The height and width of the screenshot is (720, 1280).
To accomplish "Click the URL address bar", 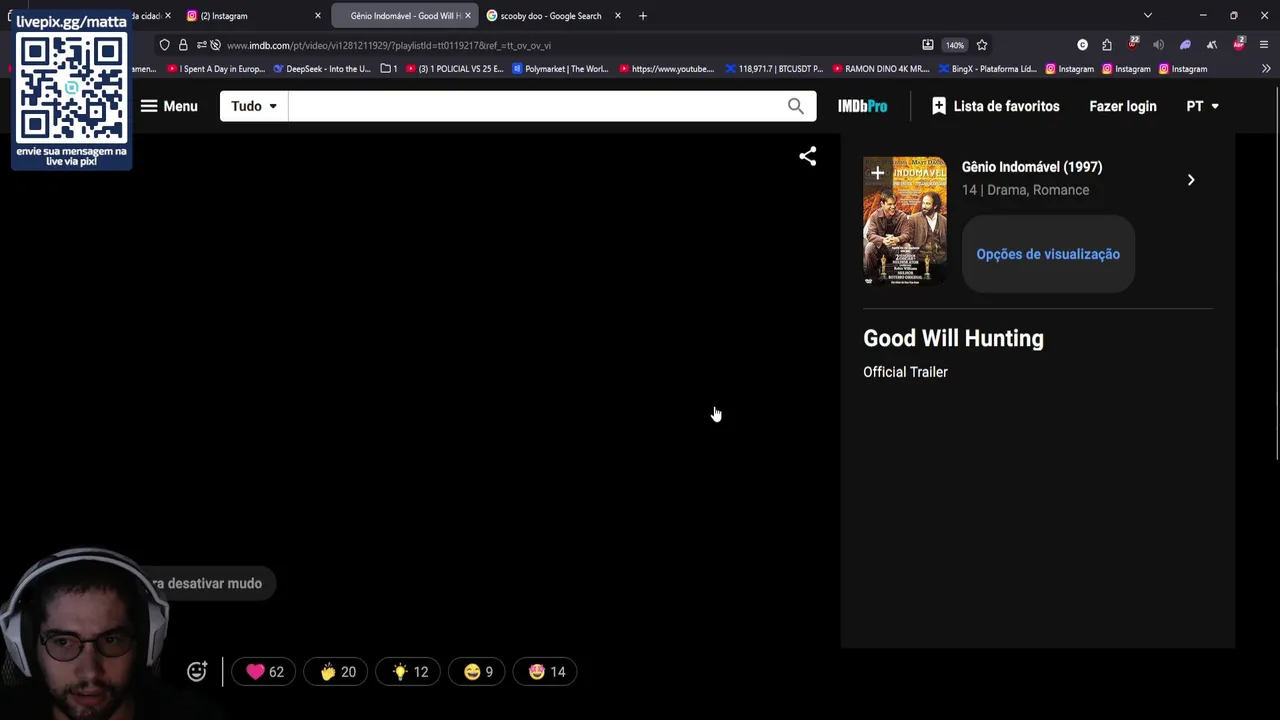I will point(560,45).
